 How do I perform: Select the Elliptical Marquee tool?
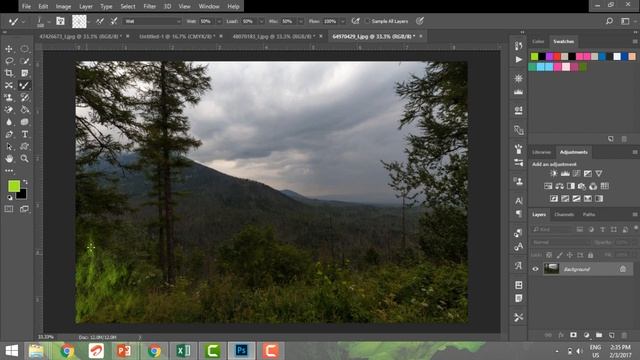coord(24,49)
